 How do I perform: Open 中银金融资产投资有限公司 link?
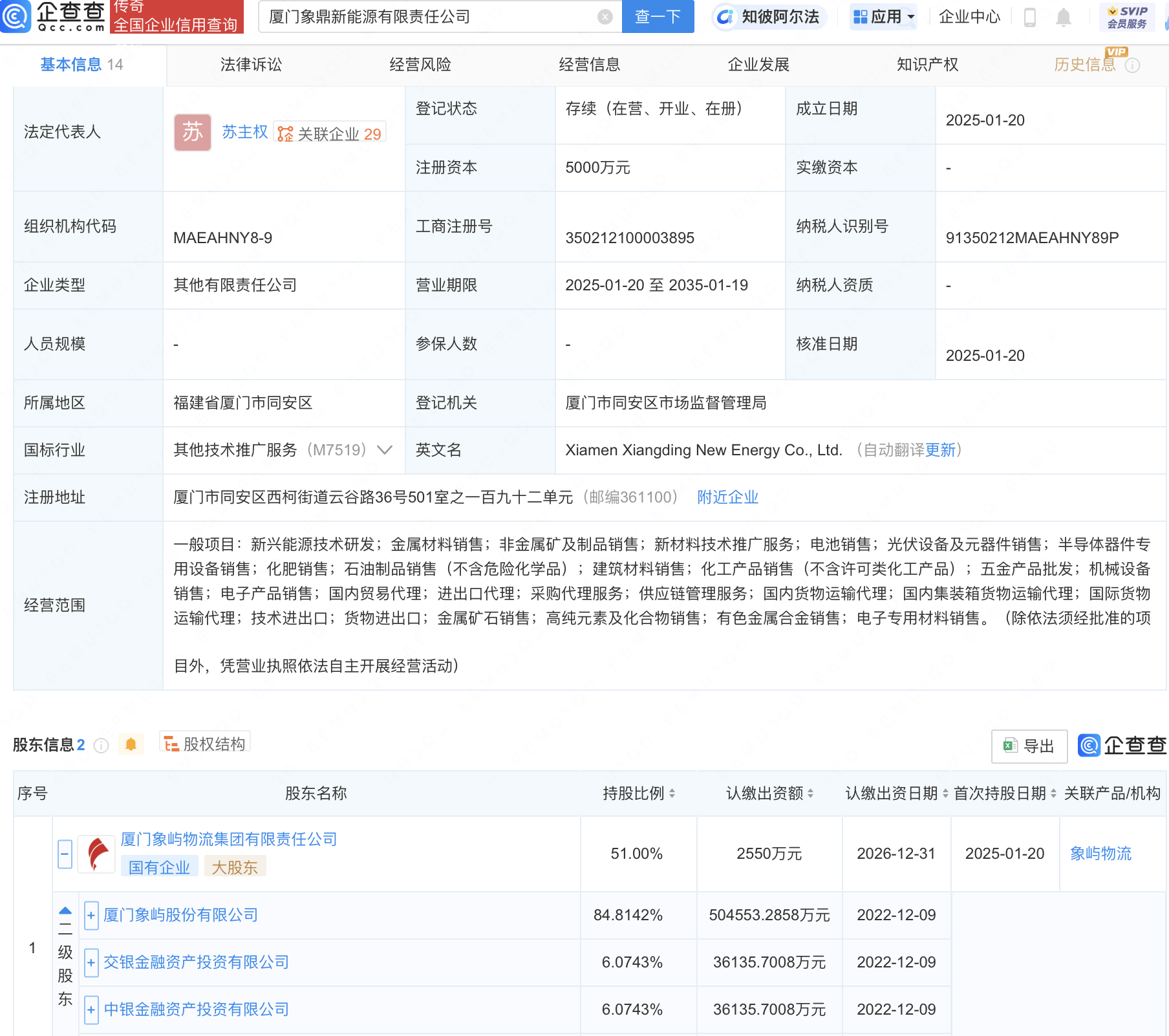coord(197,1009)
